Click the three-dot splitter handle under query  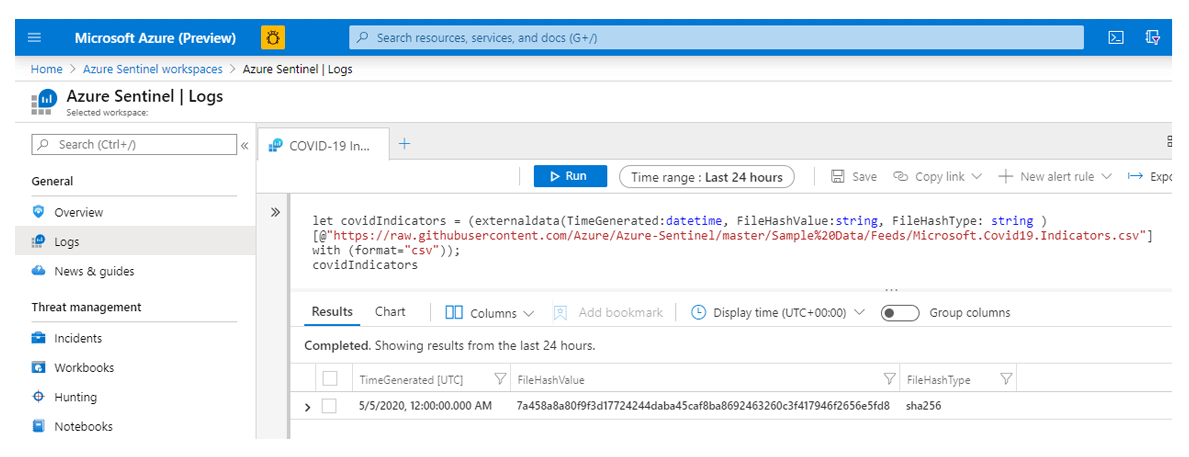point(891,290)
